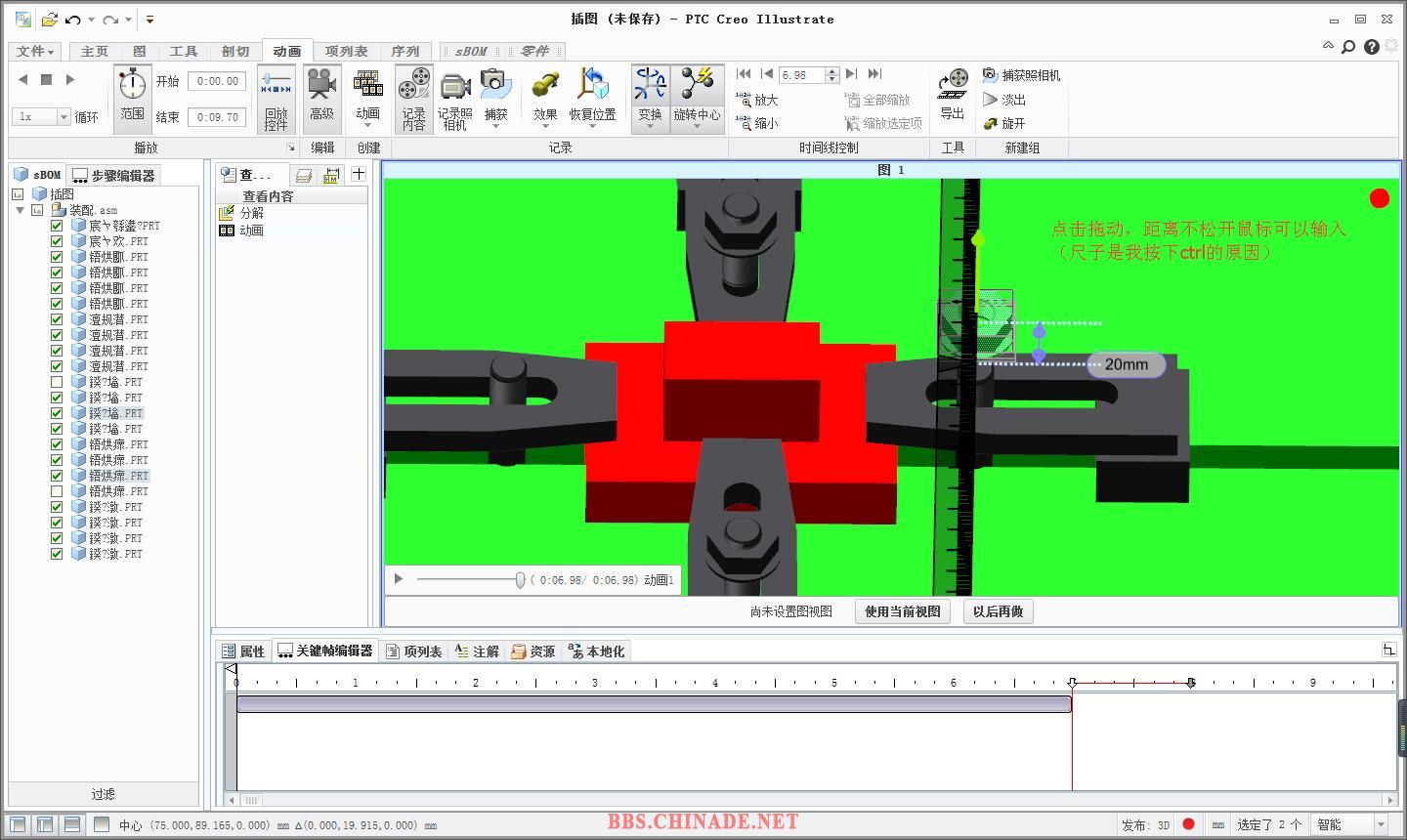Open the 回放控件 playback controls tool
Image resolution: width=1407 pixels, height=840 pixels.
(277, 99)
